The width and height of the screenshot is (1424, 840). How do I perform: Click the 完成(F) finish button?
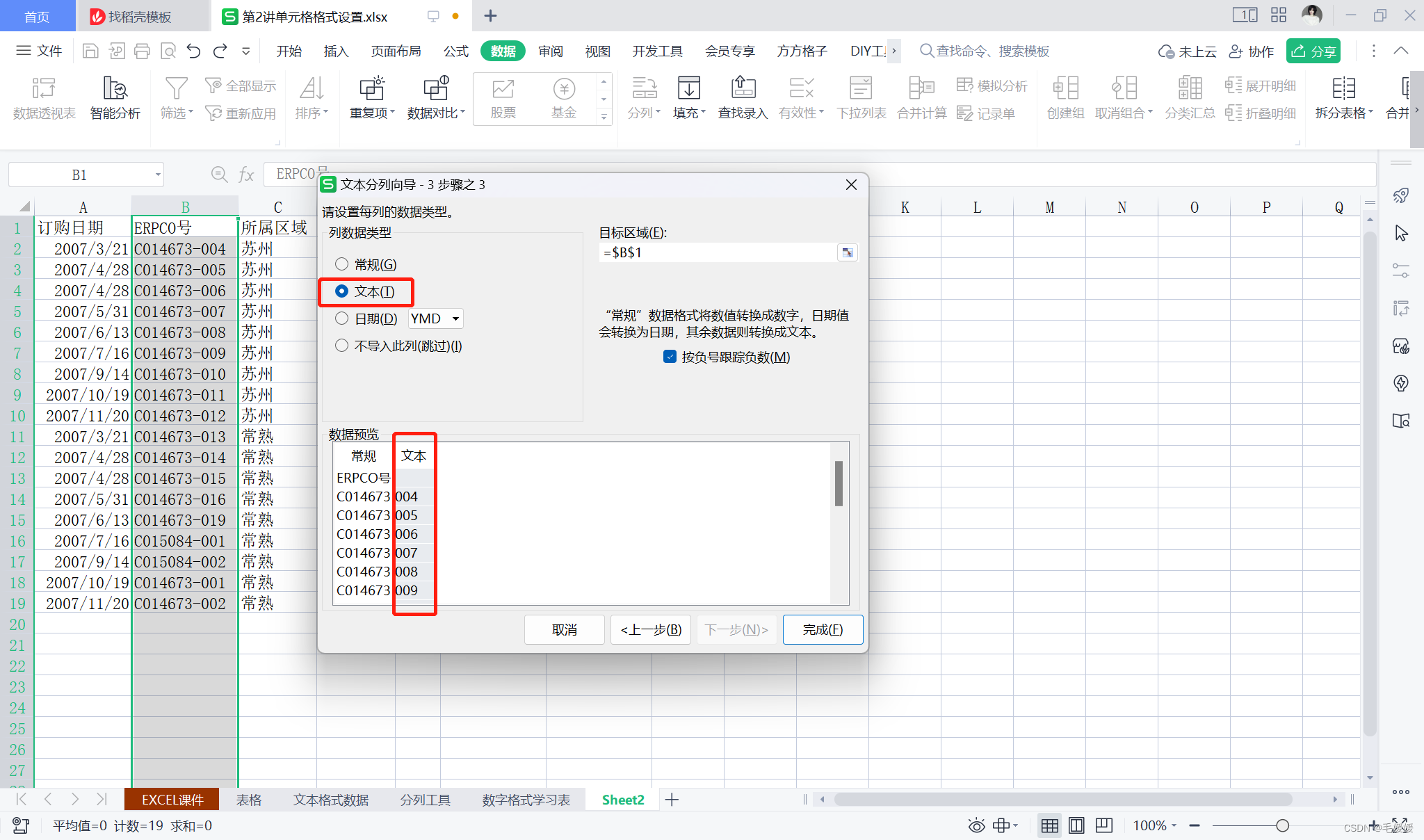tap(823, 629)
